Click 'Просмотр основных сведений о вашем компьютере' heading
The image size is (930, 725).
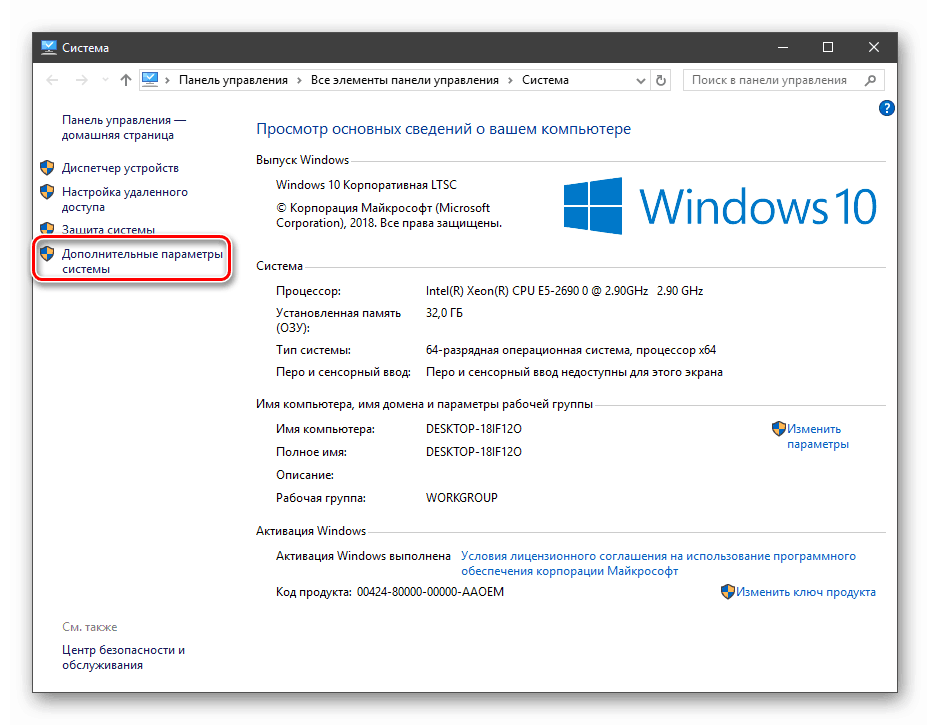443,129
